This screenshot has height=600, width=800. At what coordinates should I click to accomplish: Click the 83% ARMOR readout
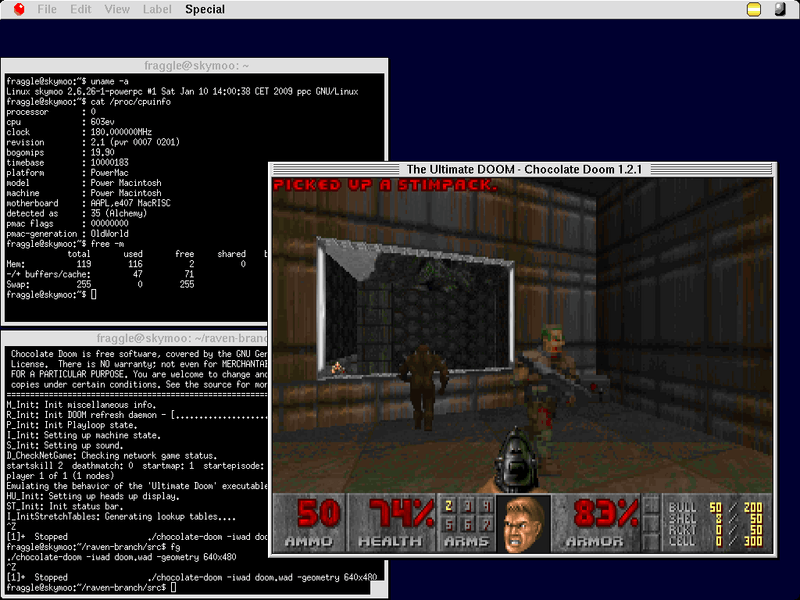[x=605, y=513]
